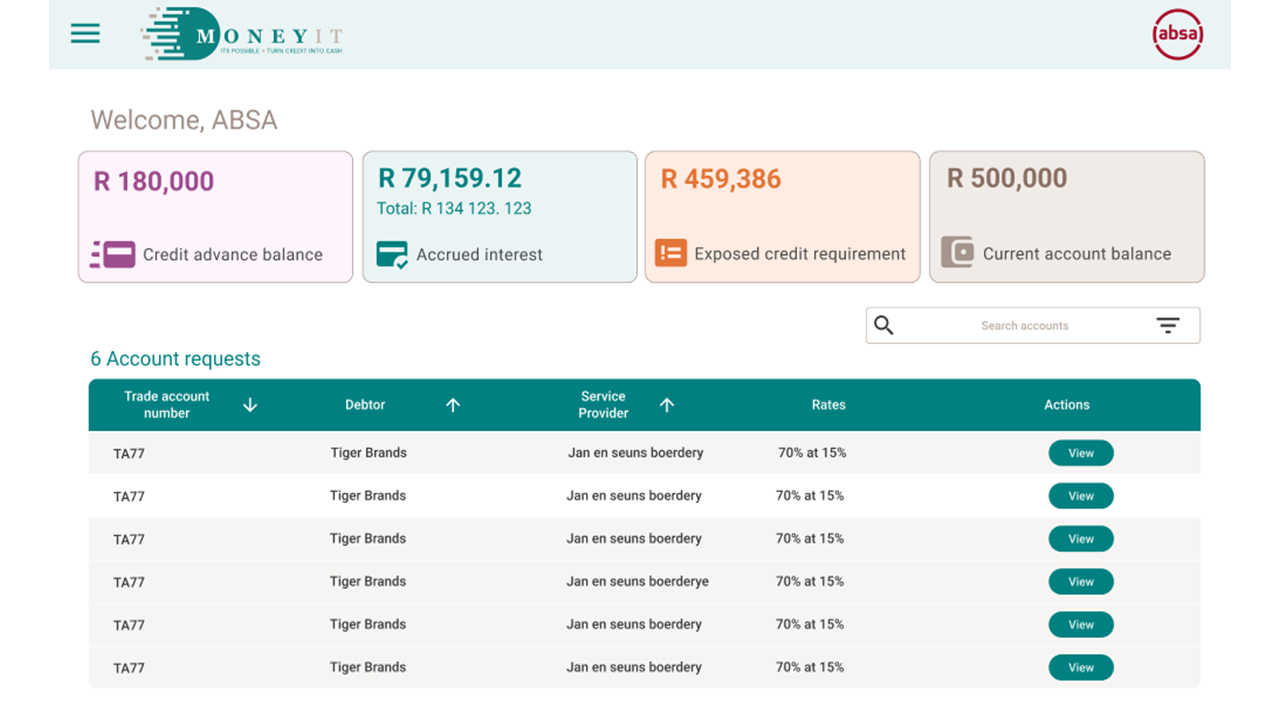The width and height of the screenshot is (1280, 720).
Task: Toggle the Service Provider sort arrow
Action: click(666, 405)
